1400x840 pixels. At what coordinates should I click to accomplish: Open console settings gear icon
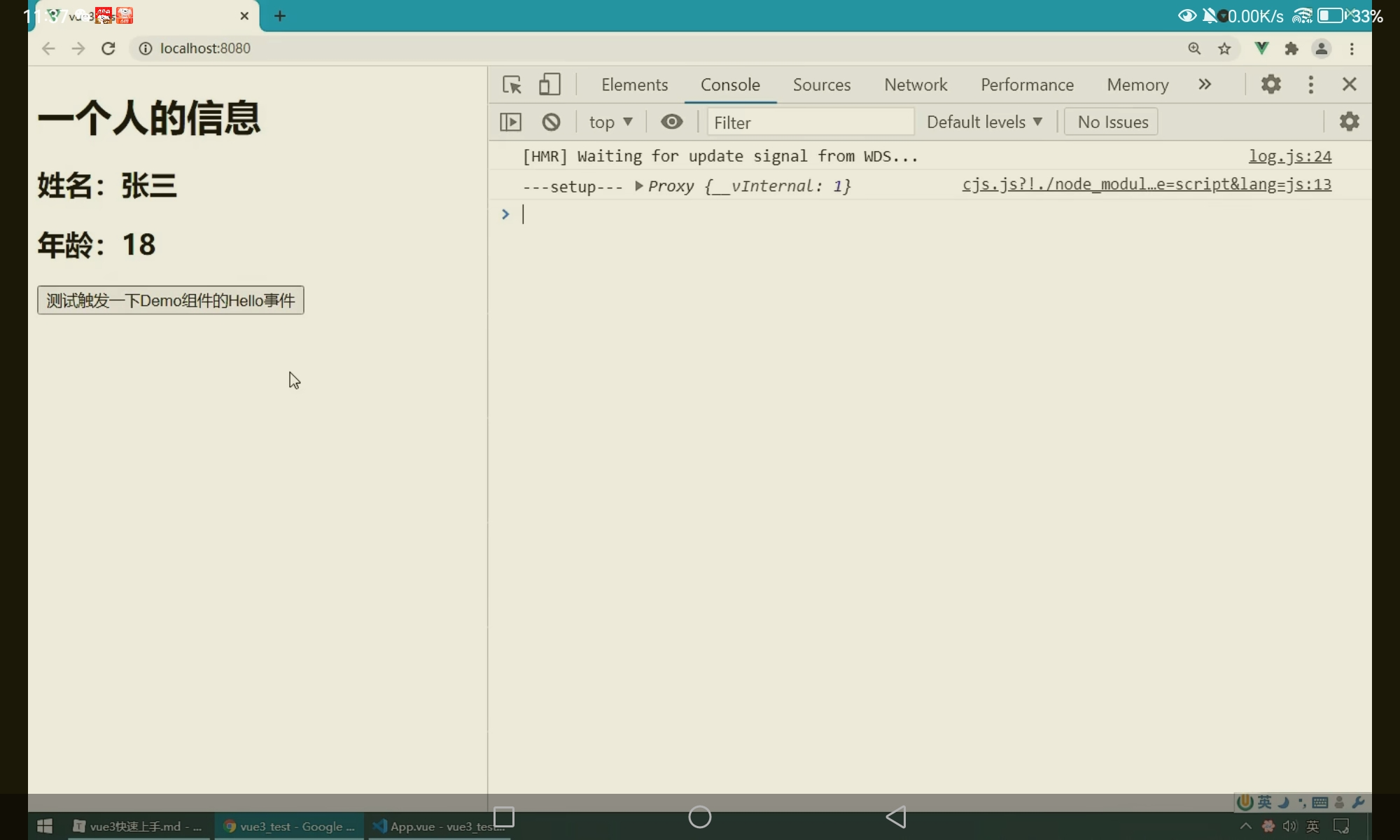pyautogui.click(x=1349, y=122)
